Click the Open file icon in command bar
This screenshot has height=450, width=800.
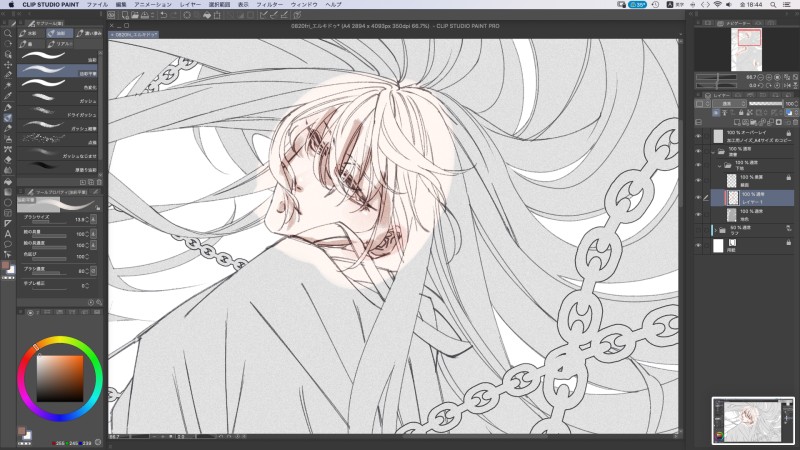coord(135,15)
